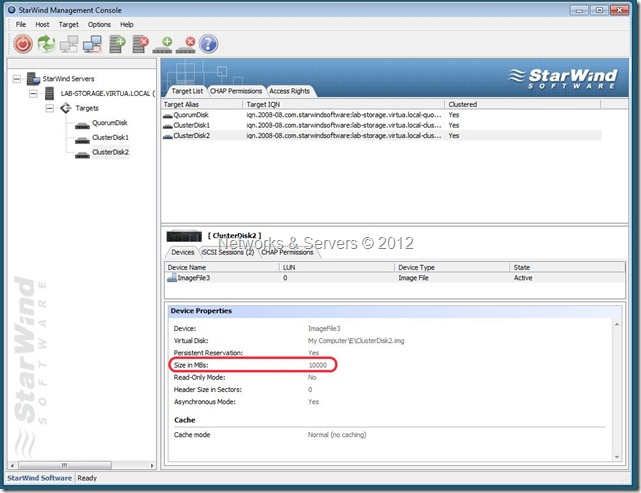Click the Virtual Disk path ClusterDisk2.img

[x=356, y=341]
